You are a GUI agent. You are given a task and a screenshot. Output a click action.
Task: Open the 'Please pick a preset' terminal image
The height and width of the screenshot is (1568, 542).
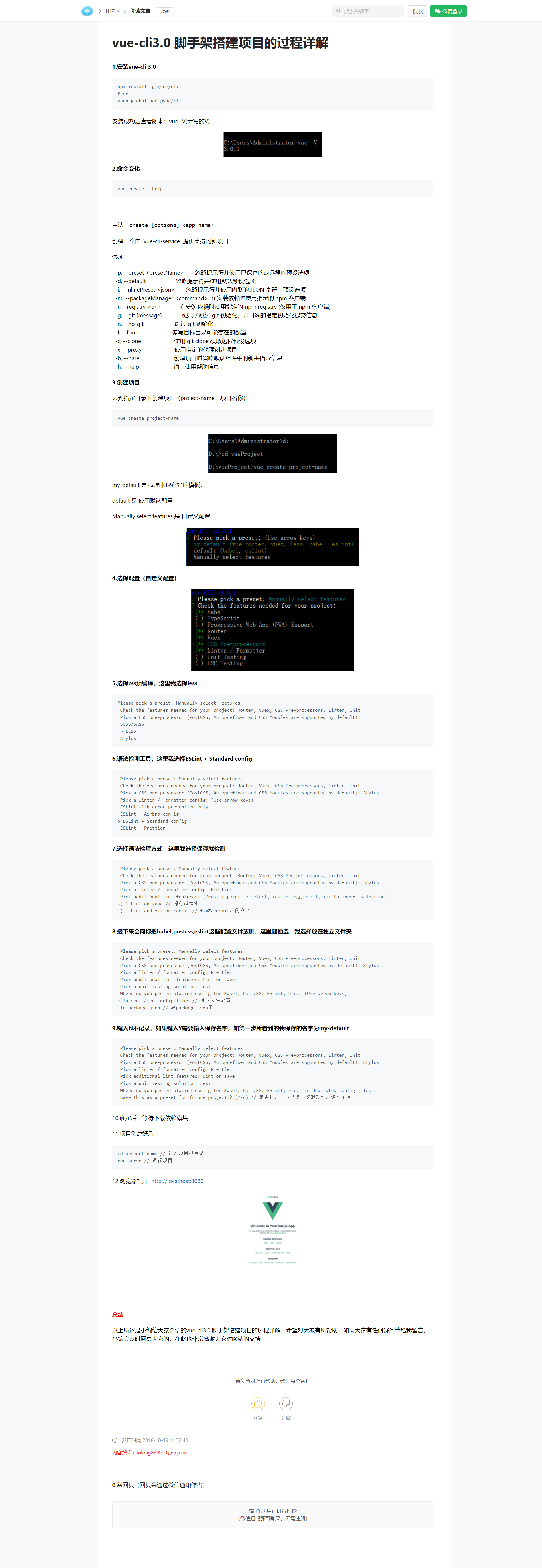[273, 547]
